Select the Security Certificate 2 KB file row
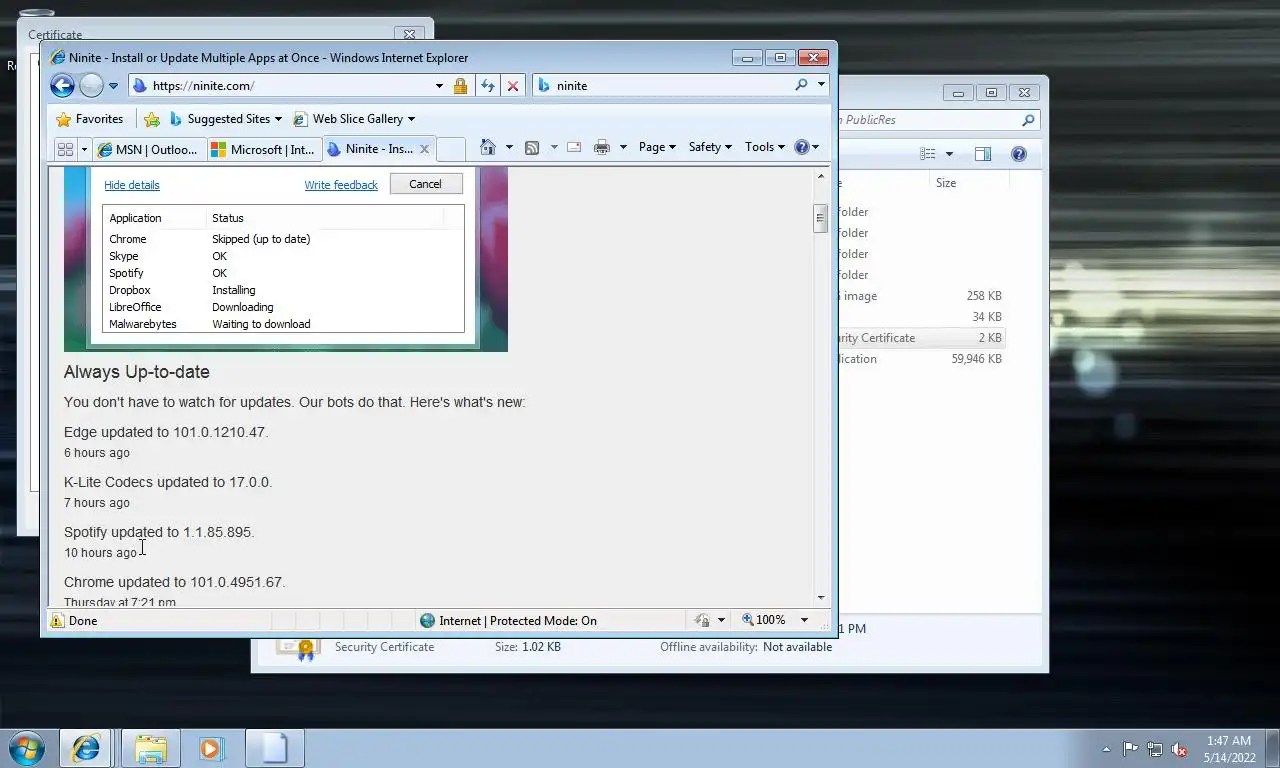1280x768 pixels. pos(920,338)
